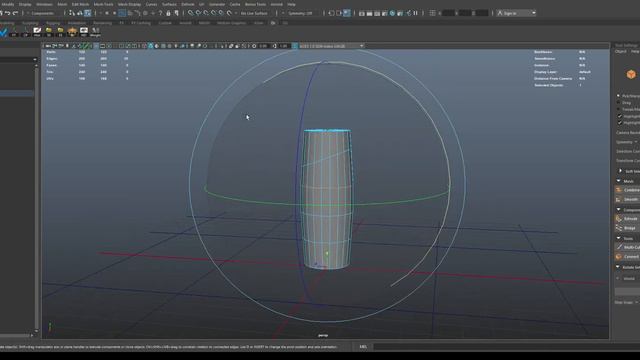Screen dimensions: 640x360
Task: Open the Deform menu
Action: point(188,4)
